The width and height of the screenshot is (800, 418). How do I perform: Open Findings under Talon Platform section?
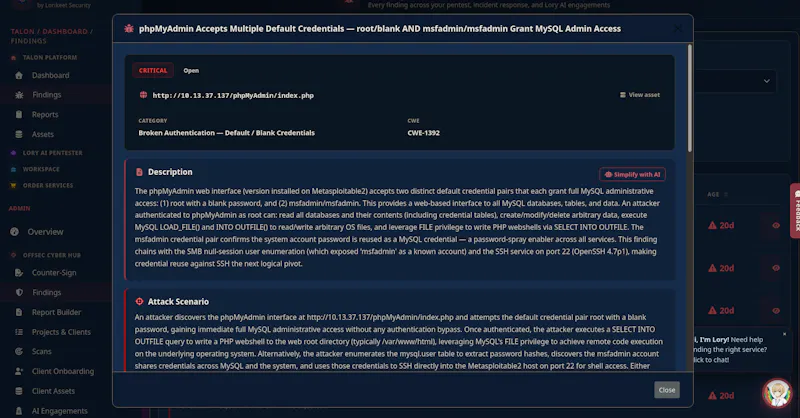point(46,95)
